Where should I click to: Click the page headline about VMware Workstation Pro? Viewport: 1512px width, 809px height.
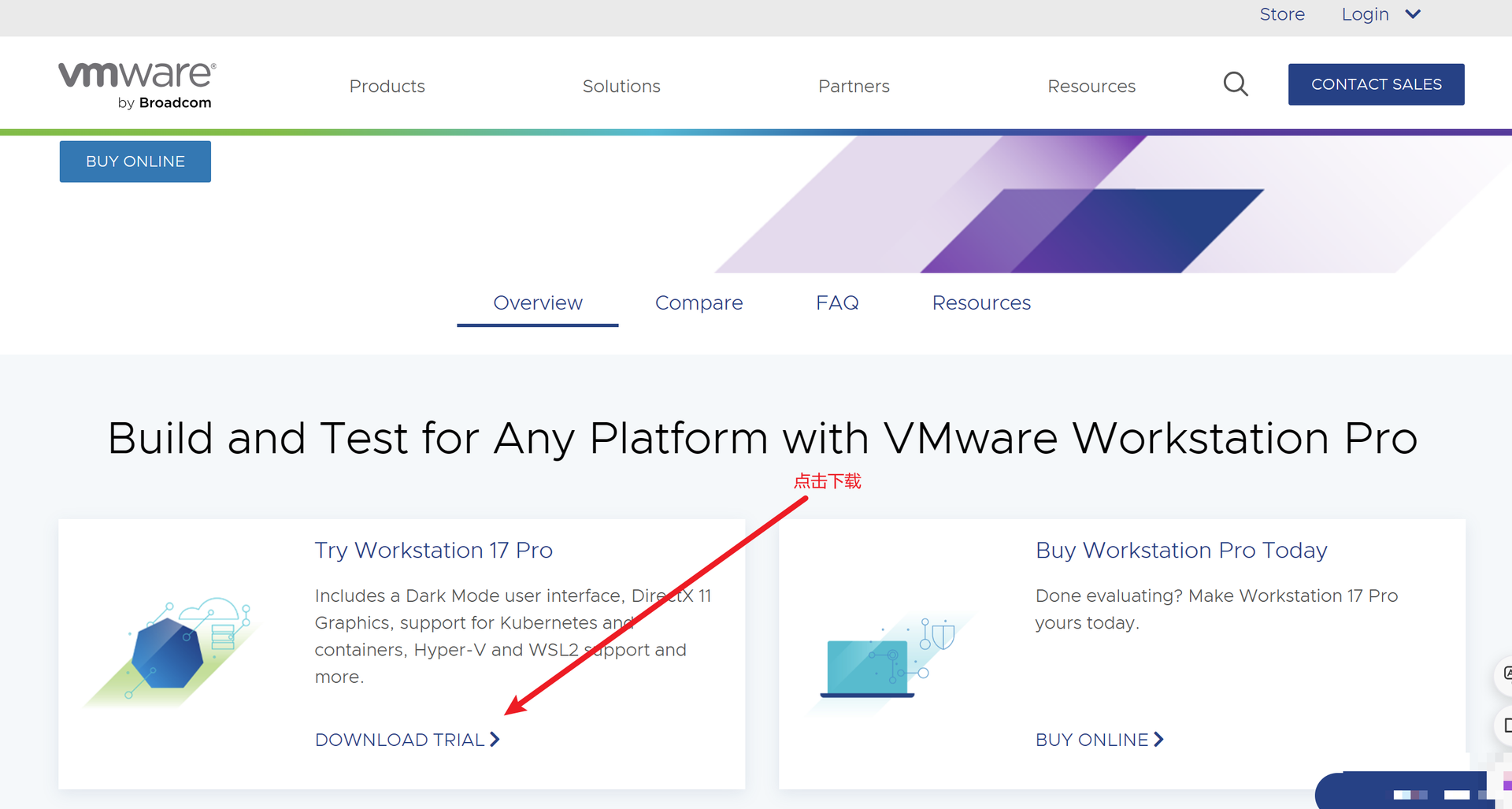pos(762,438)
